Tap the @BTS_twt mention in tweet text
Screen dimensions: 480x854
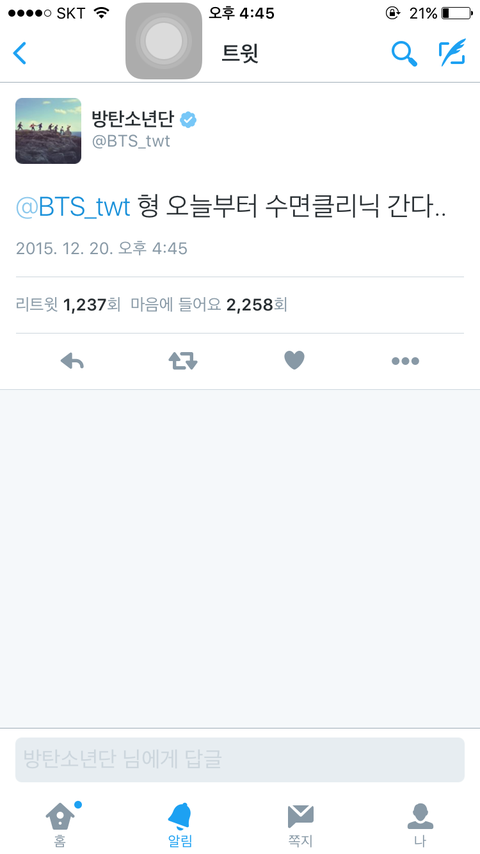(73, 208)
